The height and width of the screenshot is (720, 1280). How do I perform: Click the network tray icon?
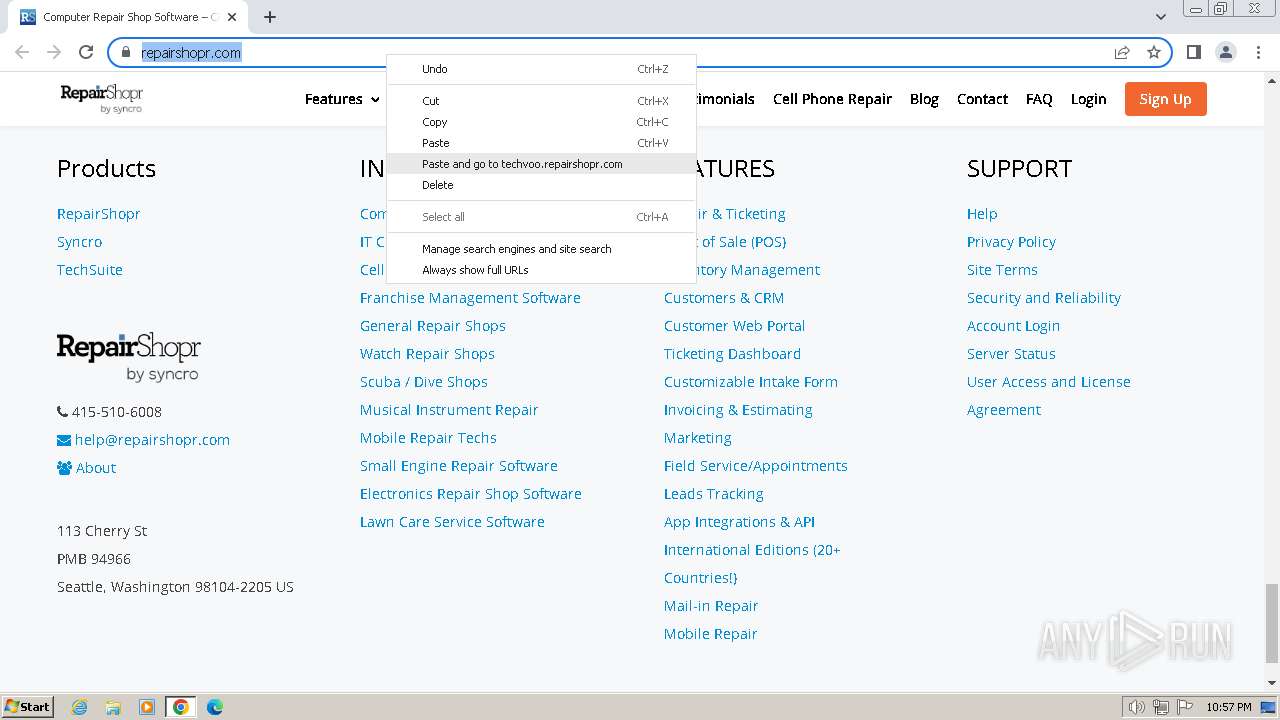[1161, 707]
